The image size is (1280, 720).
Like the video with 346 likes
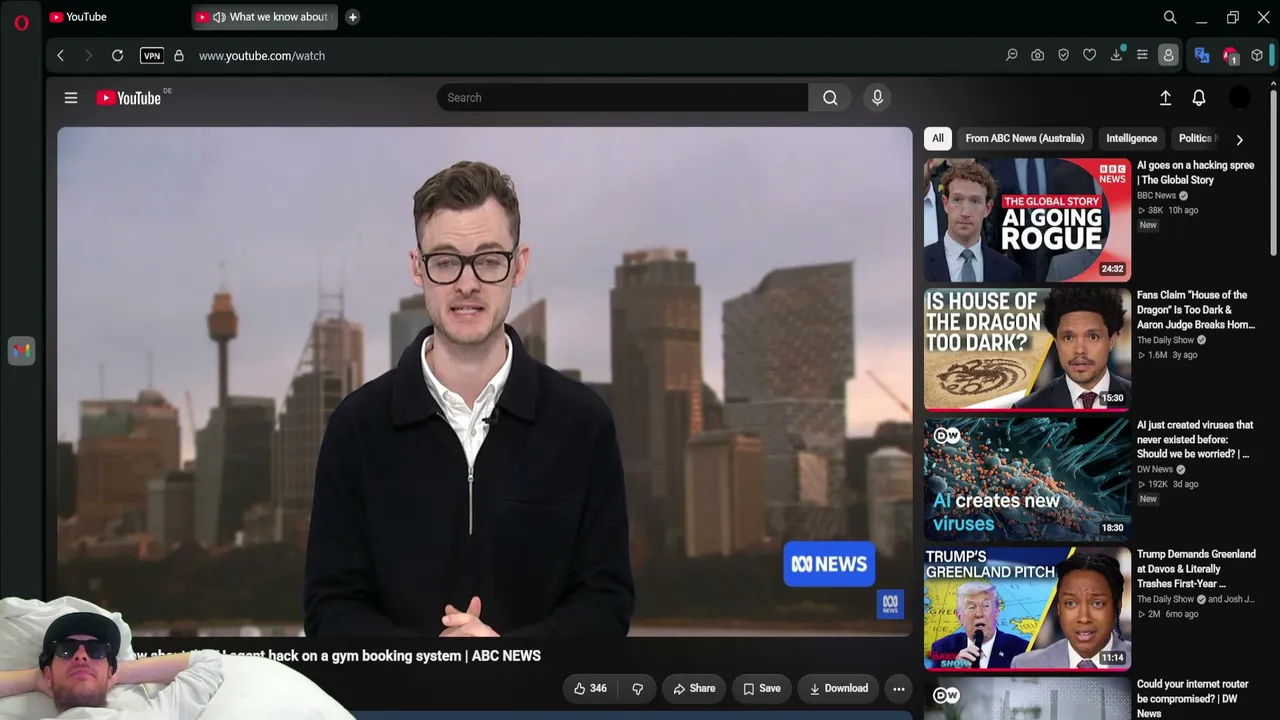tap(590, 689)
